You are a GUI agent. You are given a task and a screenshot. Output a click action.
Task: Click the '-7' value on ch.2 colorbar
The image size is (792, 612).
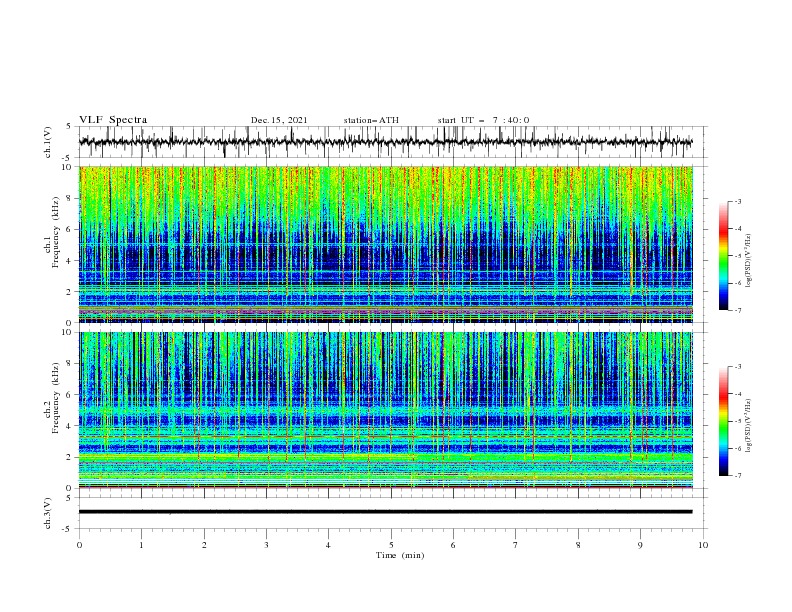click(738, 476)
